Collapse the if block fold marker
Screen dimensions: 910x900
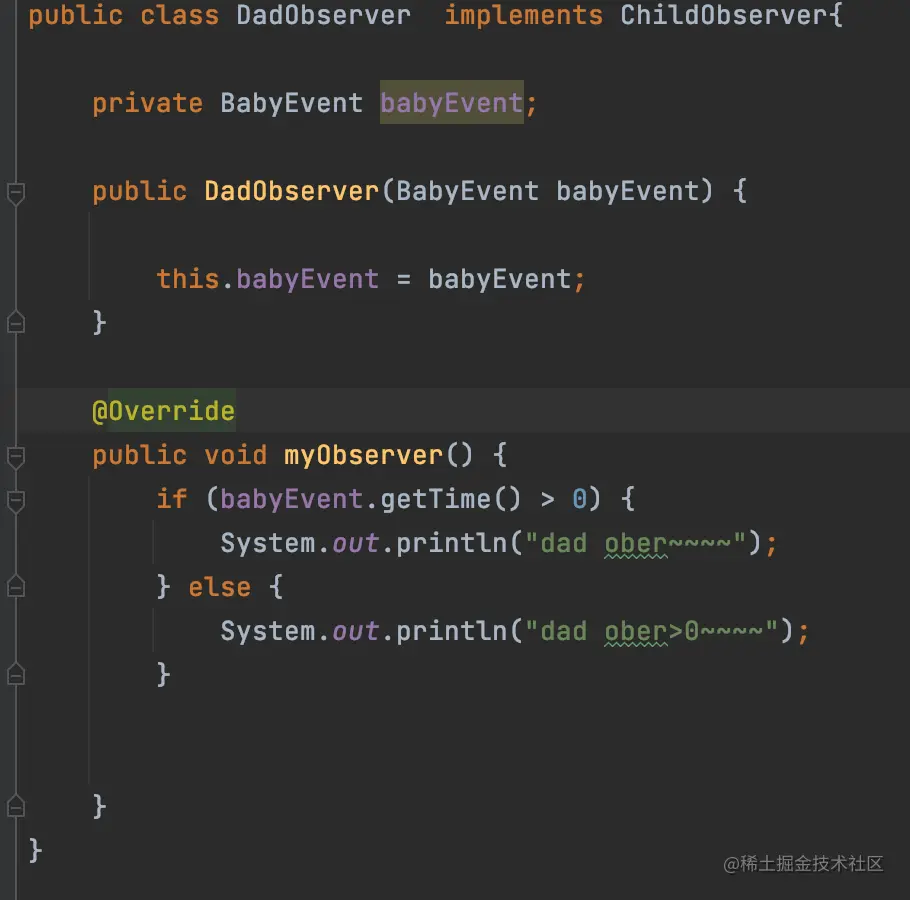[x=16, y=501]
